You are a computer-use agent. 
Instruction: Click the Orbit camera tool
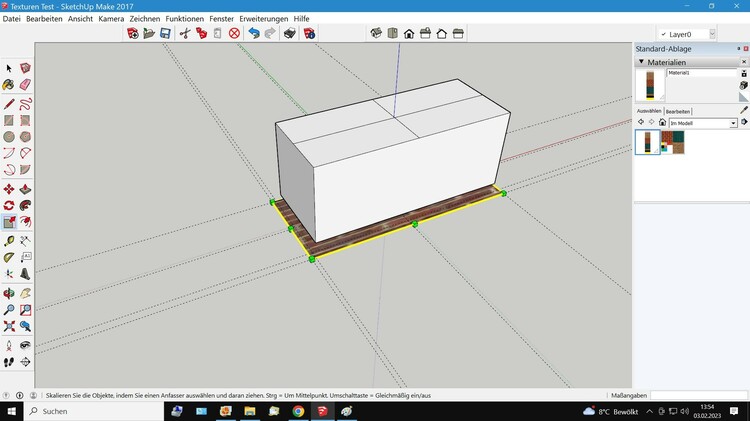9,293
